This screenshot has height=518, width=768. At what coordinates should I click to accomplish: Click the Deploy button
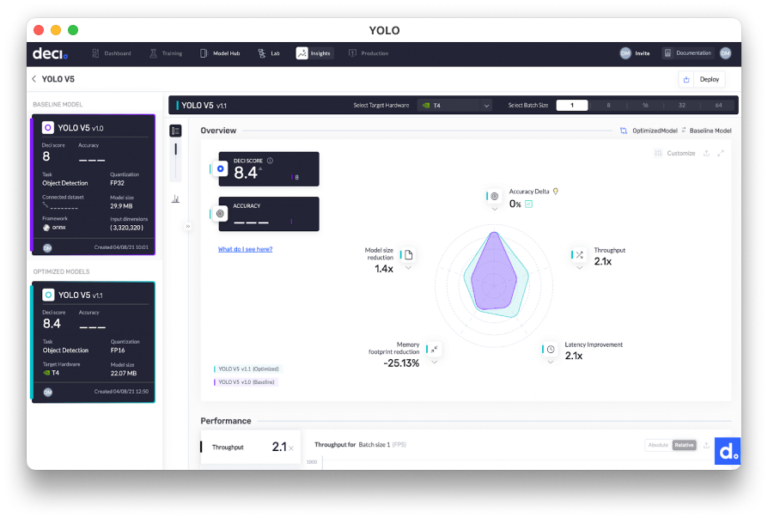[709, 79]
